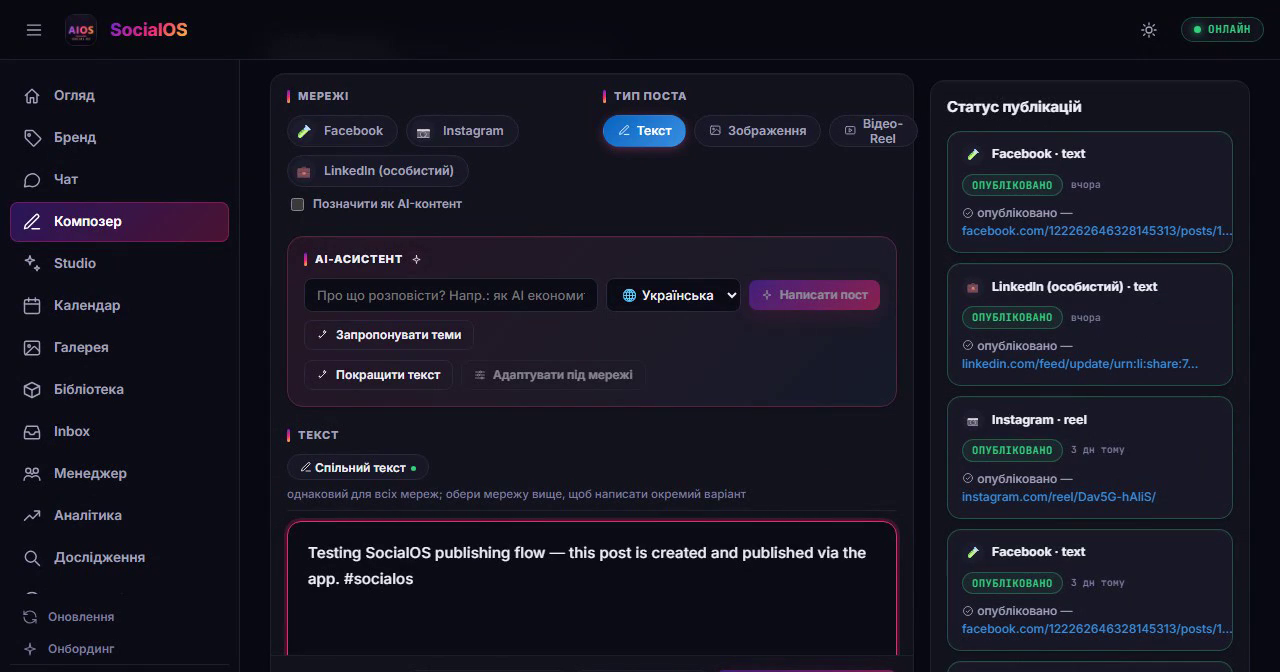Screen dimensions: 1280x672
Task: Open the first facebook.com/122262646328145313 post link
Action: pos(1097,231)
